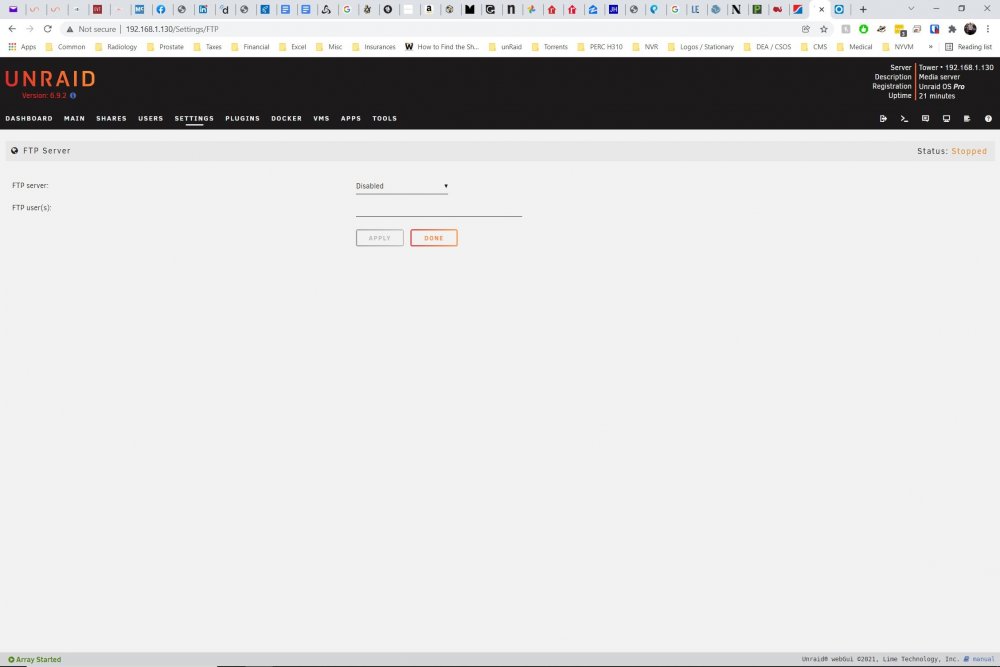Open the tab search chevron
1000x667 pixels.
pos(911,9)
